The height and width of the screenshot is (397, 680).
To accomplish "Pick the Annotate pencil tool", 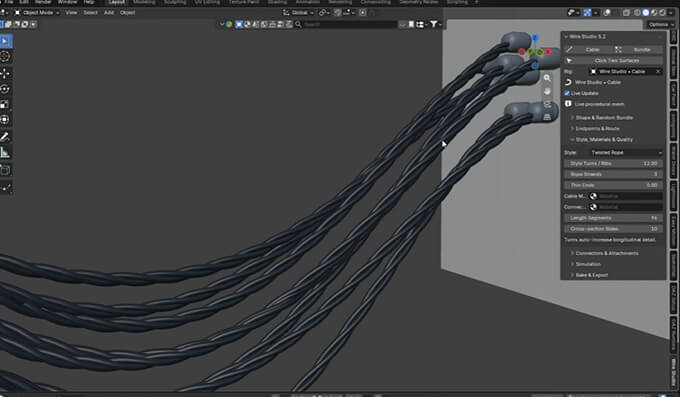I will click(5, 137).
